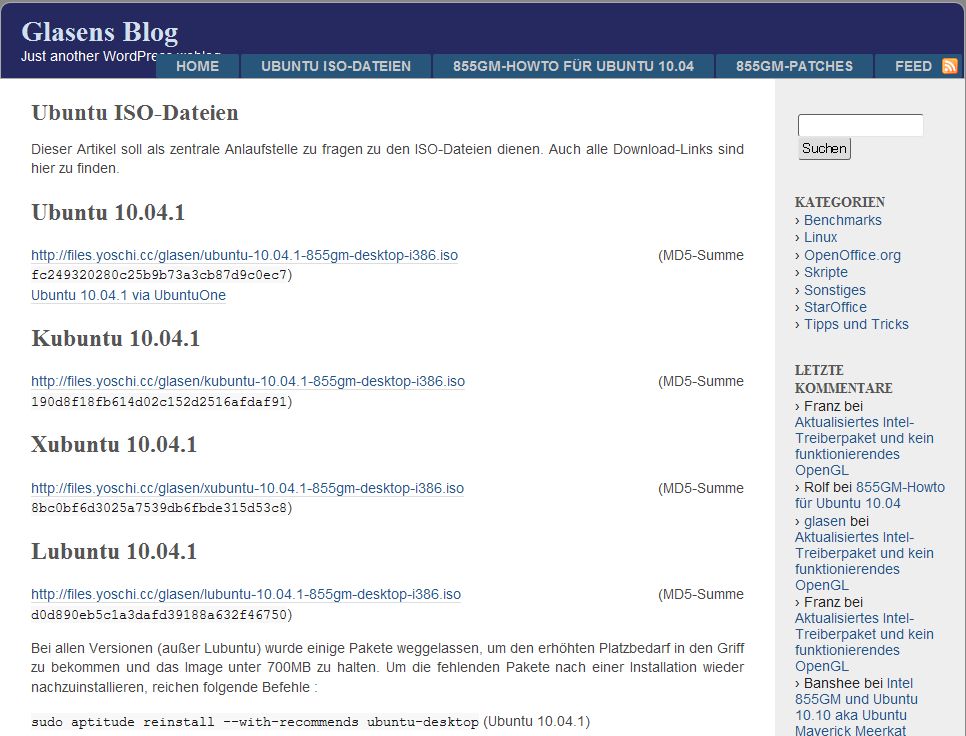This screenshot has width=966, height=736.
Task: Open glasen's comment on Aktualisiertes Intel-Treiberpaket
Action: (864, 561)
